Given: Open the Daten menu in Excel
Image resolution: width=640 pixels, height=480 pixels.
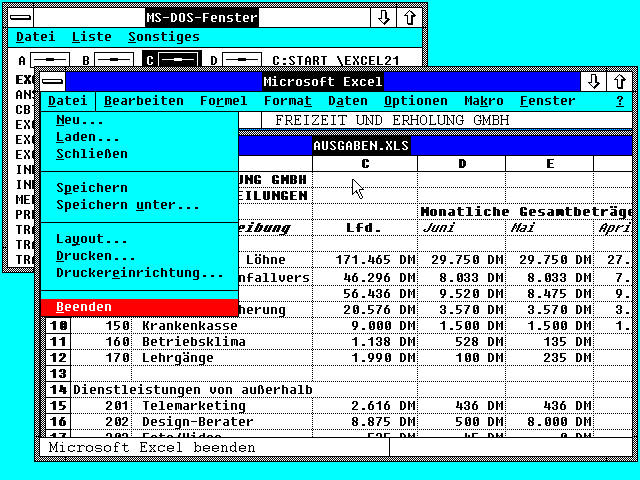Looking at the screenshot, I should [347, 101].
